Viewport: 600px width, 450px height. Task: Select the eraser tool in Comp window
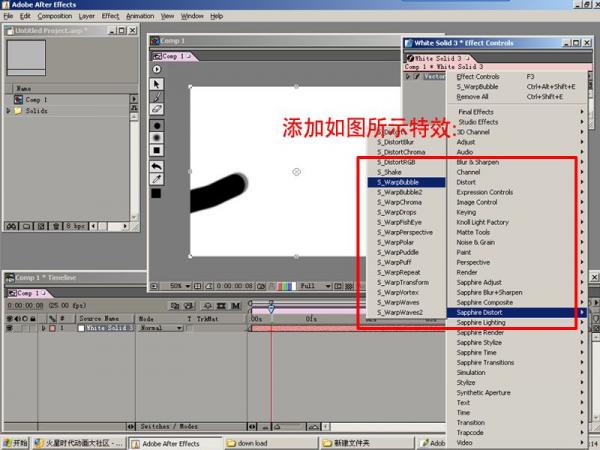(x=157, y=109)
